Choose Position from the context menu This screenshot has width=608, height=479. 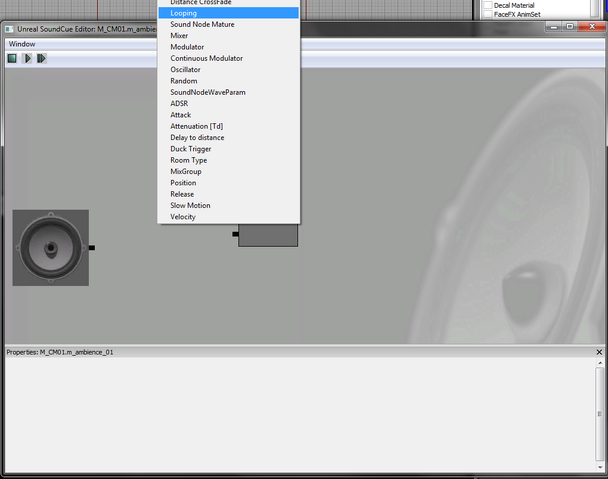pos(229,183)
